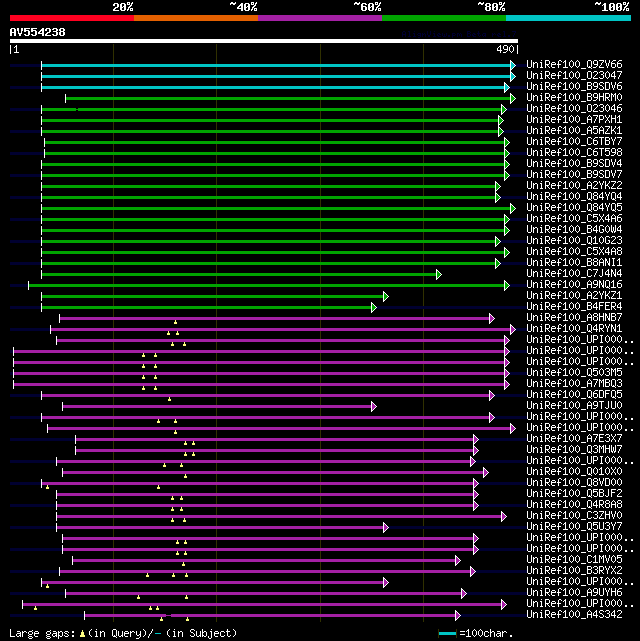
Task: Select the UniRef100_Q4RYN1 label
Action: [574, 329]
